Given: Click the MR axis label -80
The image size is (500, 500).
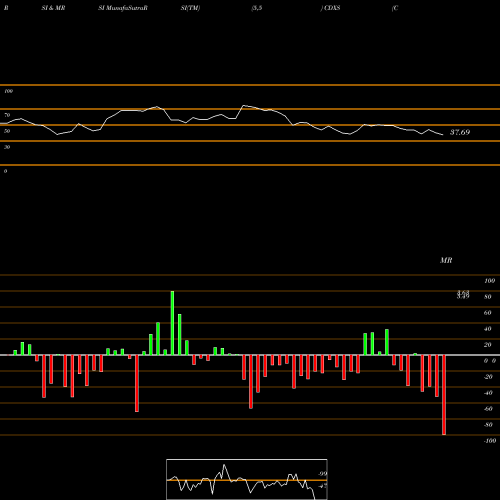Looking at the screenshot, I should (488, 425).
